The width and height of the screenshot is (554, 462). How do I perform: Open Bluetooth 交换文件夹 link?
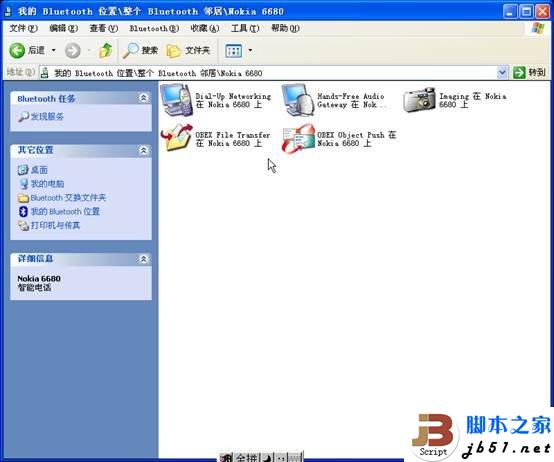(x=68, y=197)
